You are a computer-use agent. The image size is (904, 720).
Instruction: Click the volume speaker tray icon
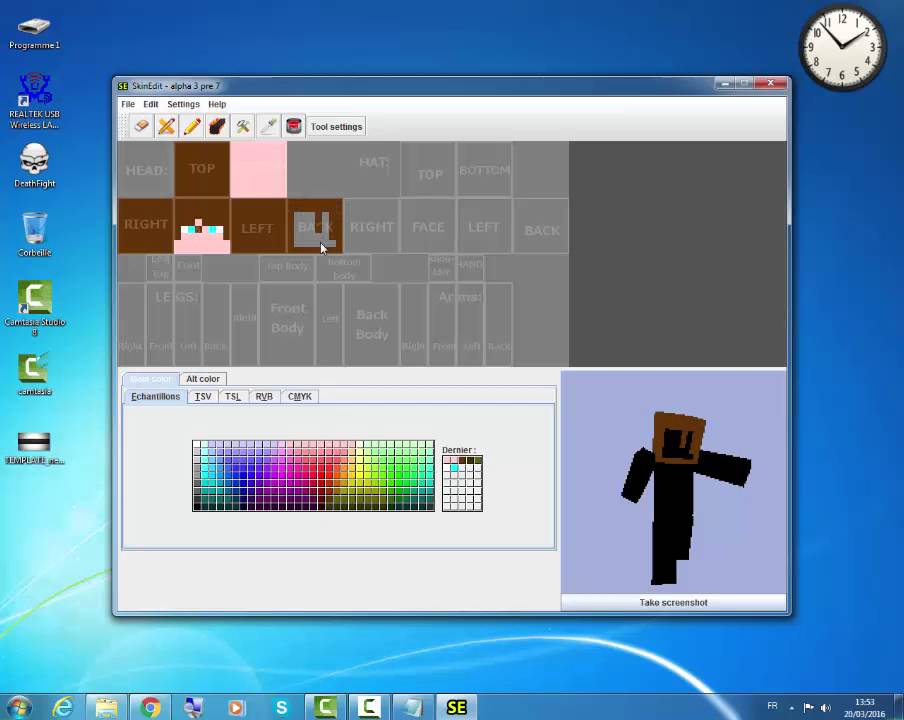(826, 707)
